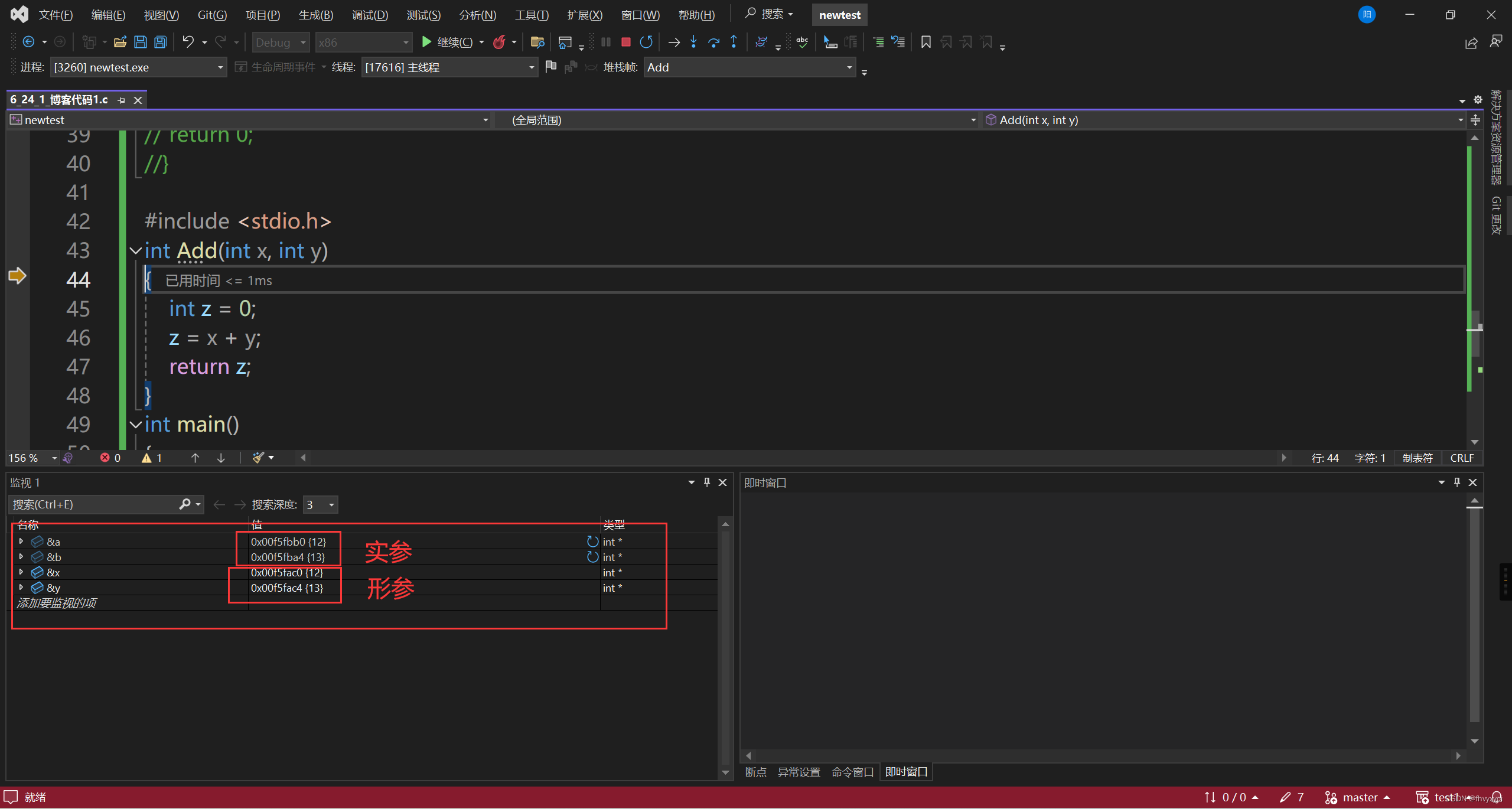
Task: Click the code cleanup broom icon
Action: [x=258, y=458]
